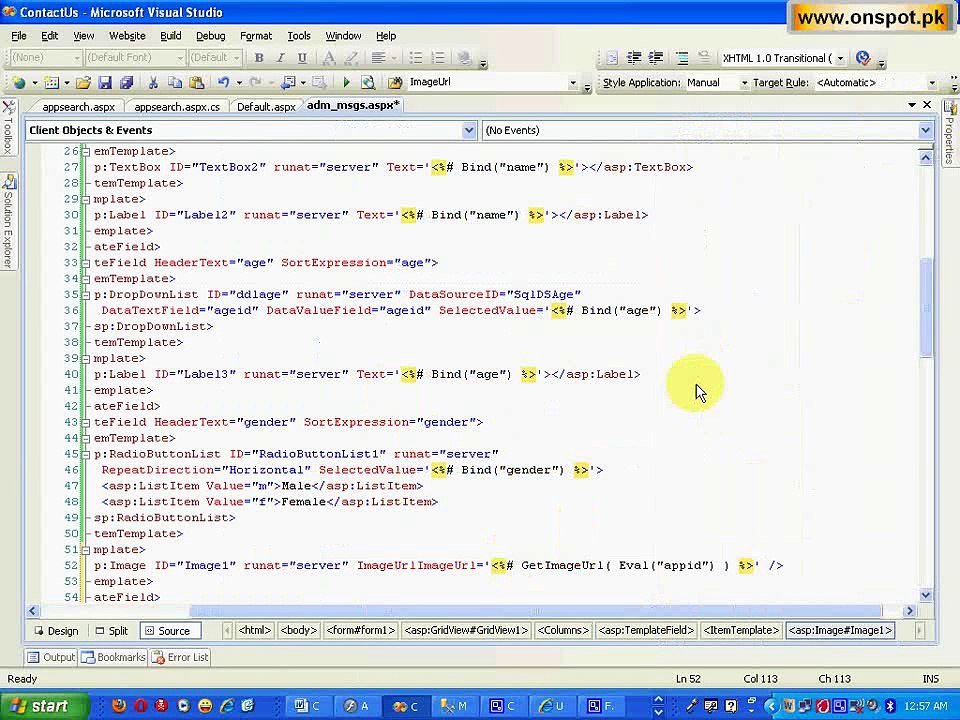Switch to Design view
960x720 pixels.
pyautogui.click(x=56, y=631)
